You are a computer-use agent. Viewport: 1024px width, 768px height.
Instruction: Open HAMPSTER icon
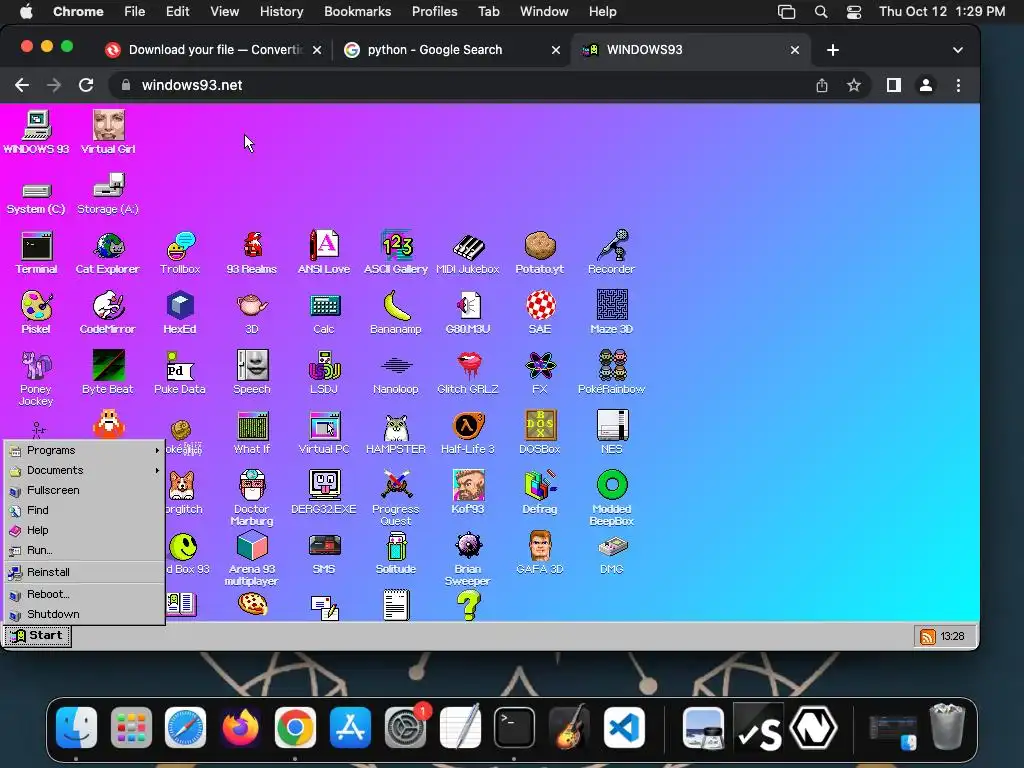click(396, 433)
